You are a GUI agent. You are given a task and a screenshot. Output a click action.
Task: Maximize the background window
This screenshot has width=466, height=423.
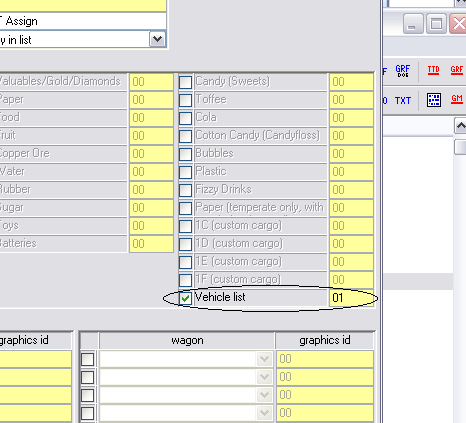[436, 24]
